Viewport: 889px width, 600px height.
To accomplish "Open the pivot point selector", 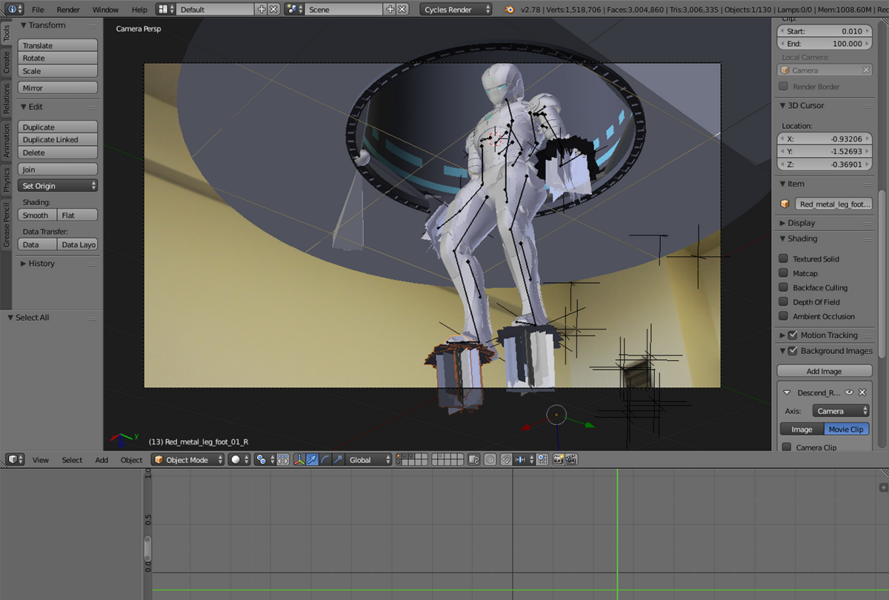I will tap(265, 459).
